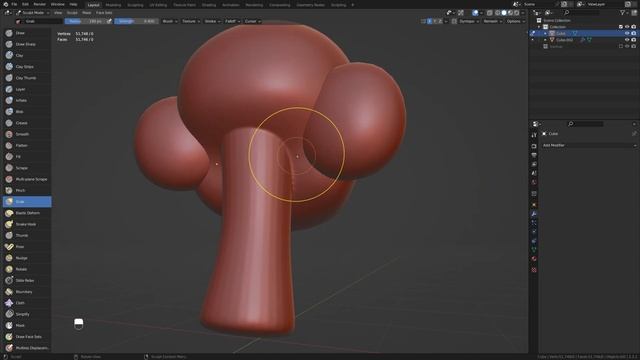Image resolution: width=640 pixels, height=360 pixels.
Task: Select the Nudge brush
Action: click(27, 258)
